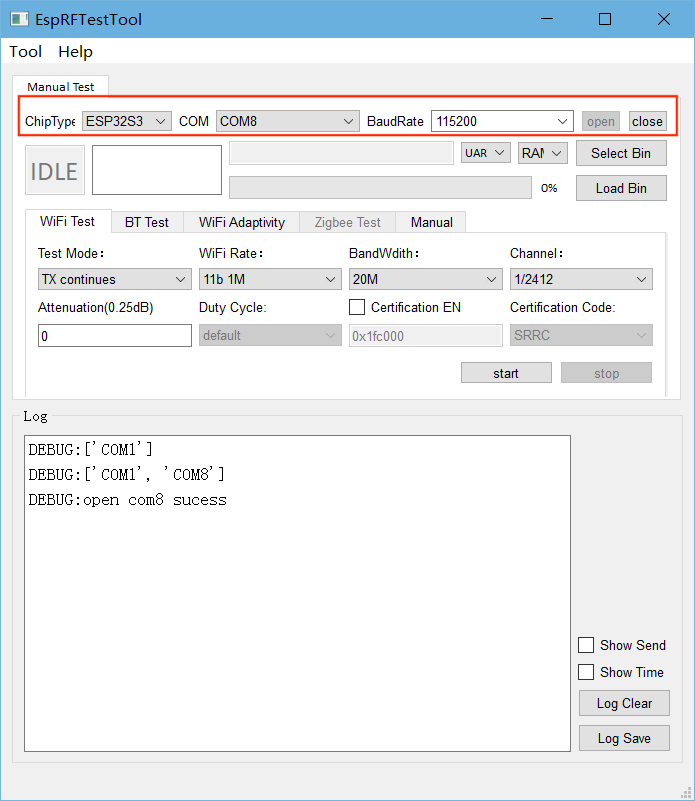Toggle the Show Time checkbox
695x801 pixels.
pyautogui.click(x=586, y=672)
